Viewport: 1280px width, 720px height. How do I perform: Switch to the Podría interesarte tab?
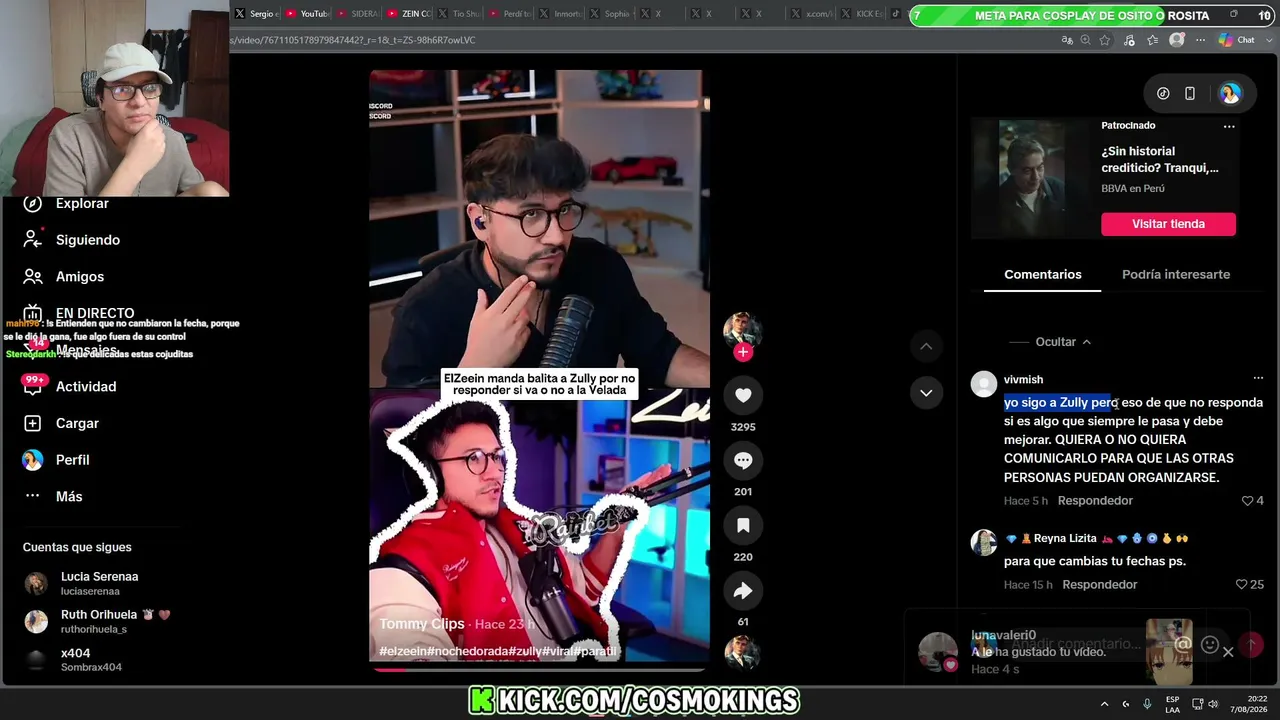[x=1176, y=274]
